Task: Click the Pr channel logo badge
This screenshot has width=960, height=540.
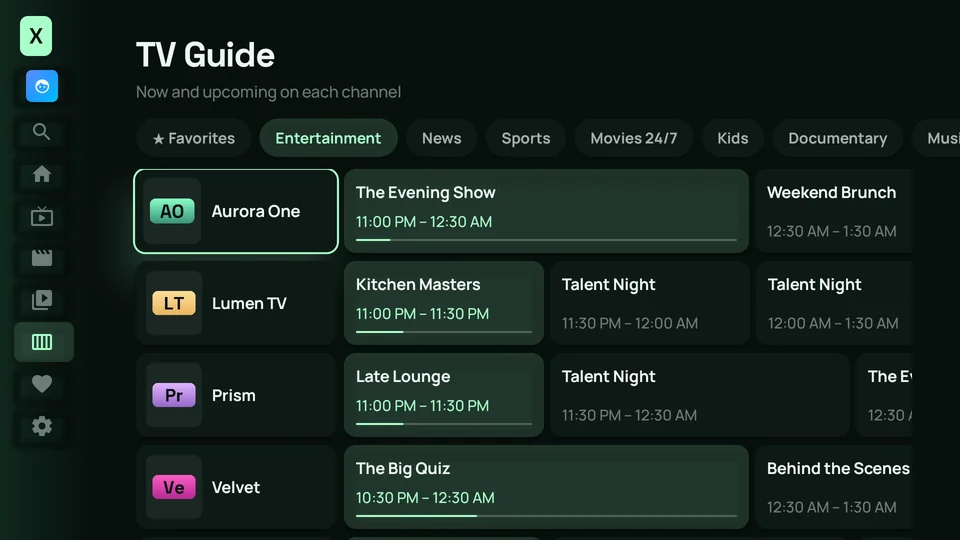Action: (174, 395)
